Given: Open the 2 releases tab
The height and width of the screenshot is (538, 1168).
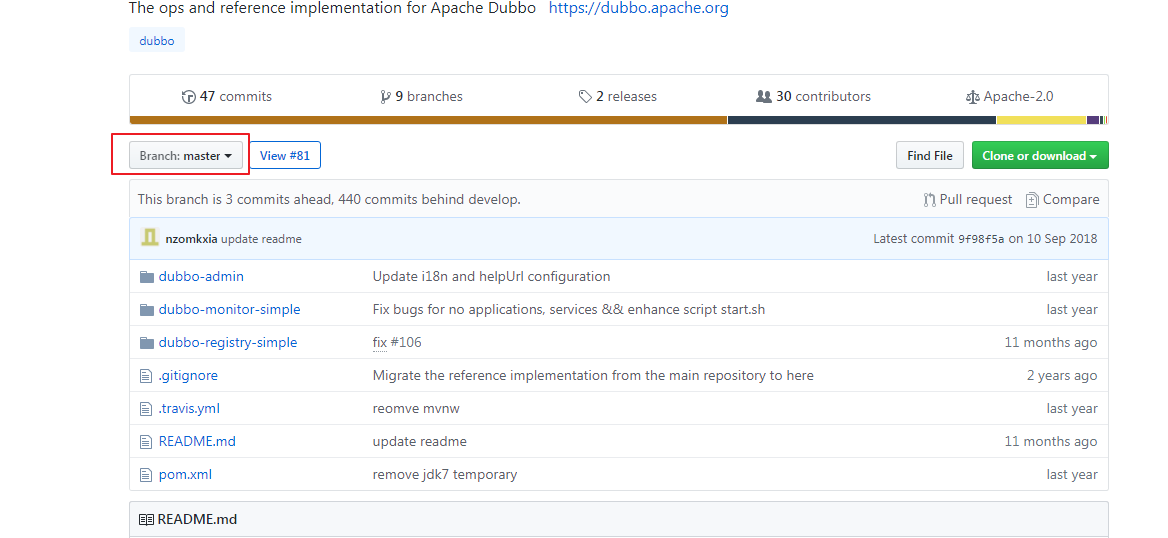Looking at the screenshot, I should [x=618, y=97].
